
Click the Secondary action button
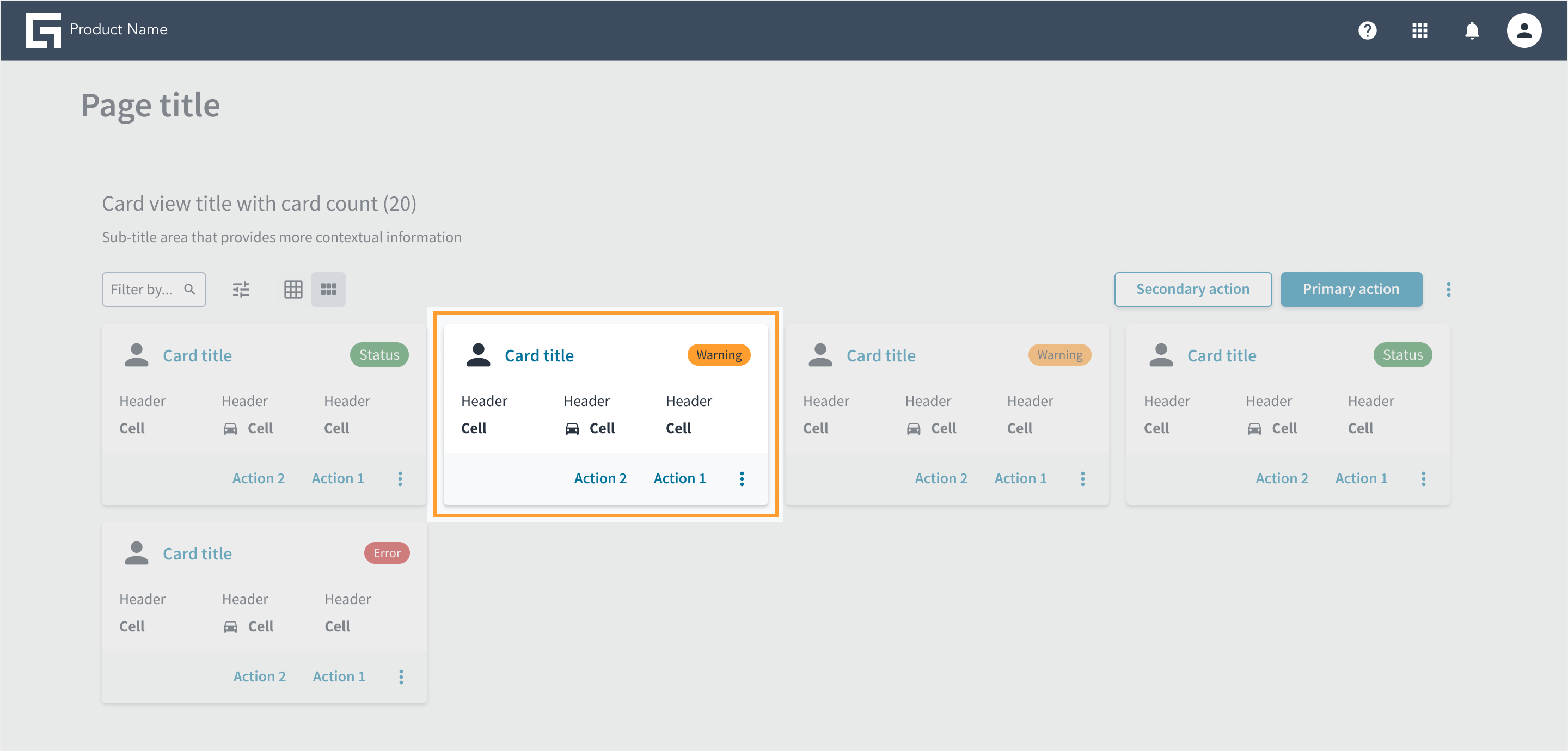(1192, 289)
